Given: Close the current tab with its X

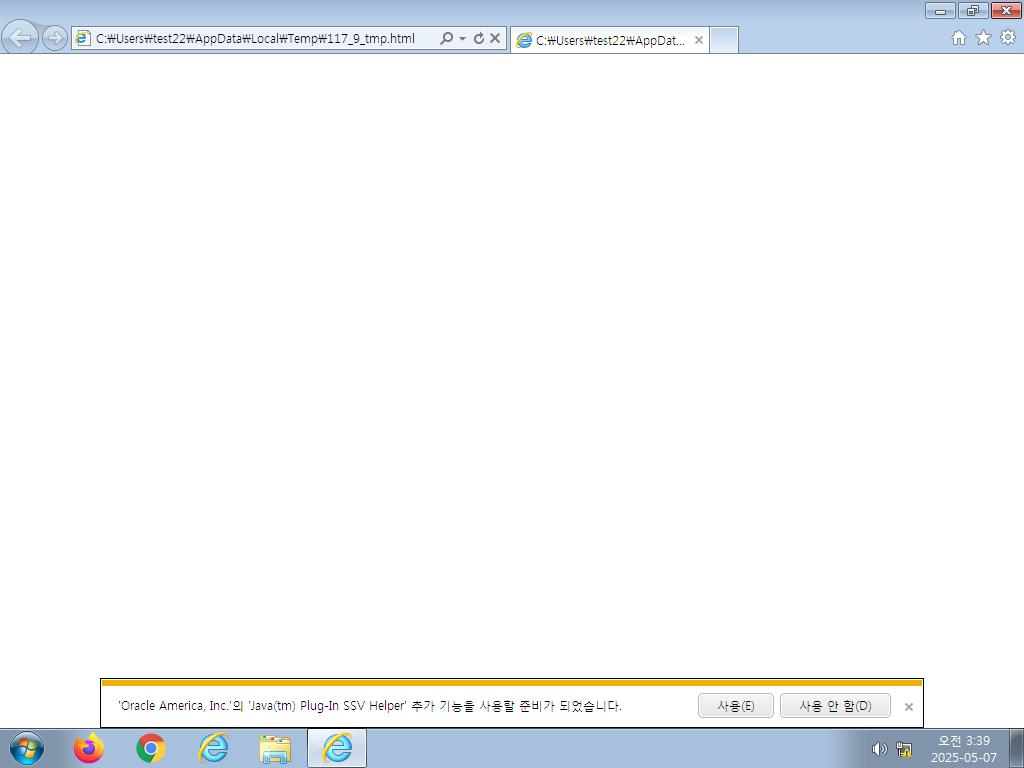Looking at the screenshot, I should [699, 40].
